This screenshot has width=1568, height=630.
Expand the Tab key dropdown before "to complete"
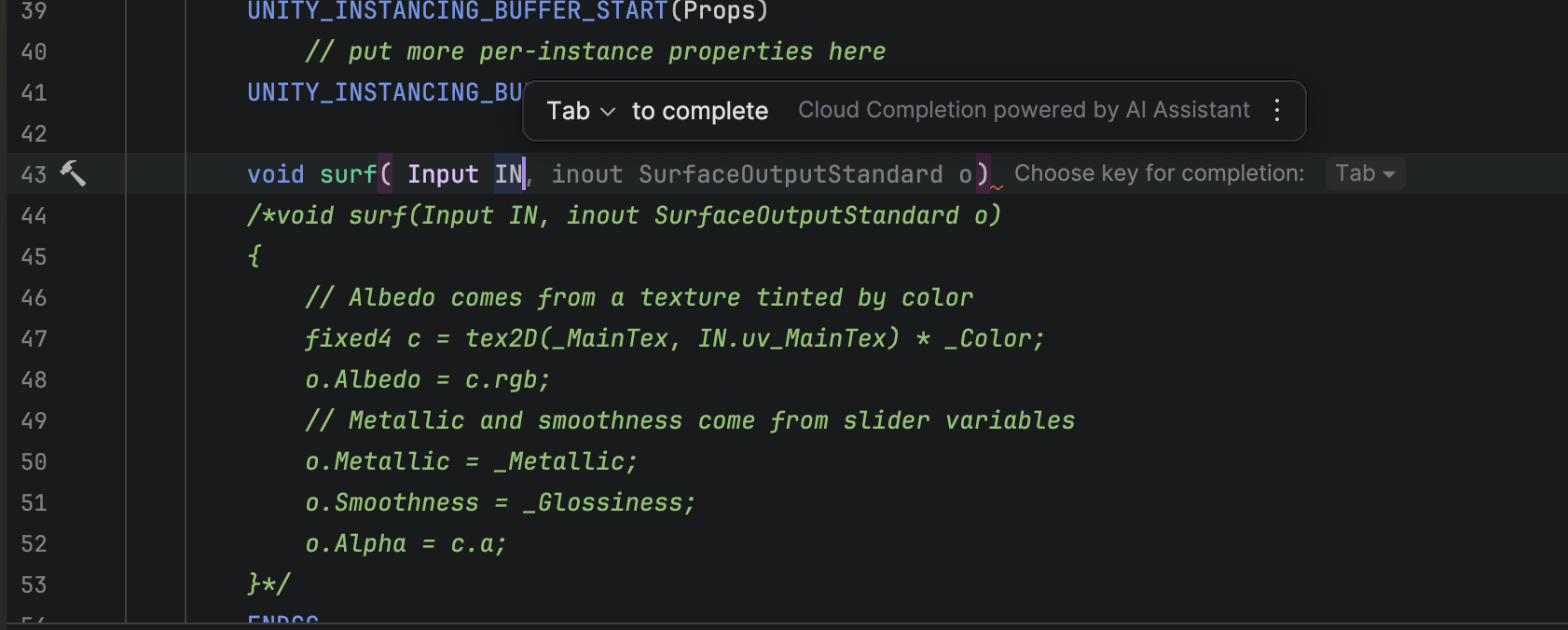(x=581, y=111)
